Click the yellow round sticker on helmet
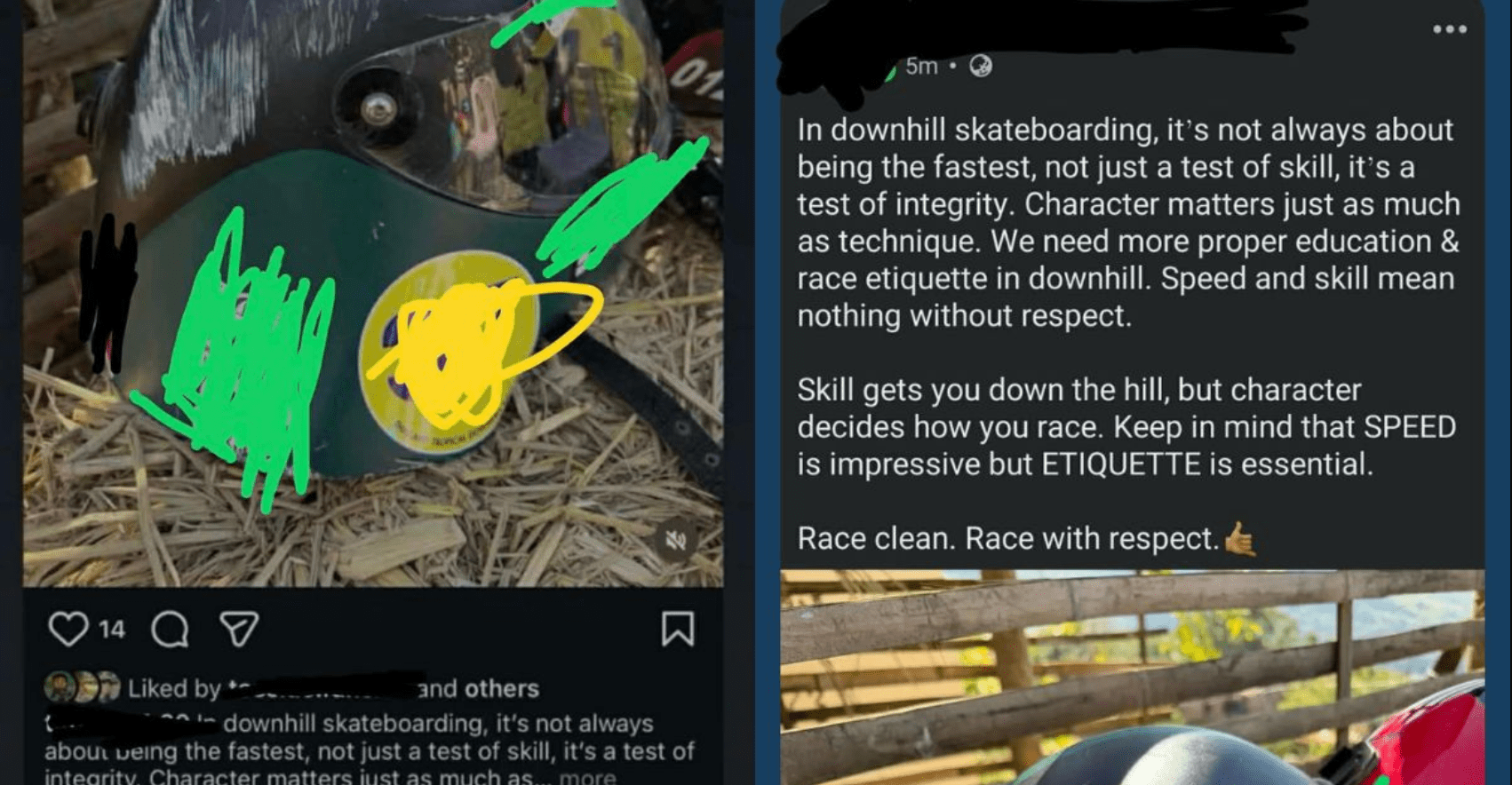The width and height of the screenshot is (1512, 785). click(x=449, y=353)
